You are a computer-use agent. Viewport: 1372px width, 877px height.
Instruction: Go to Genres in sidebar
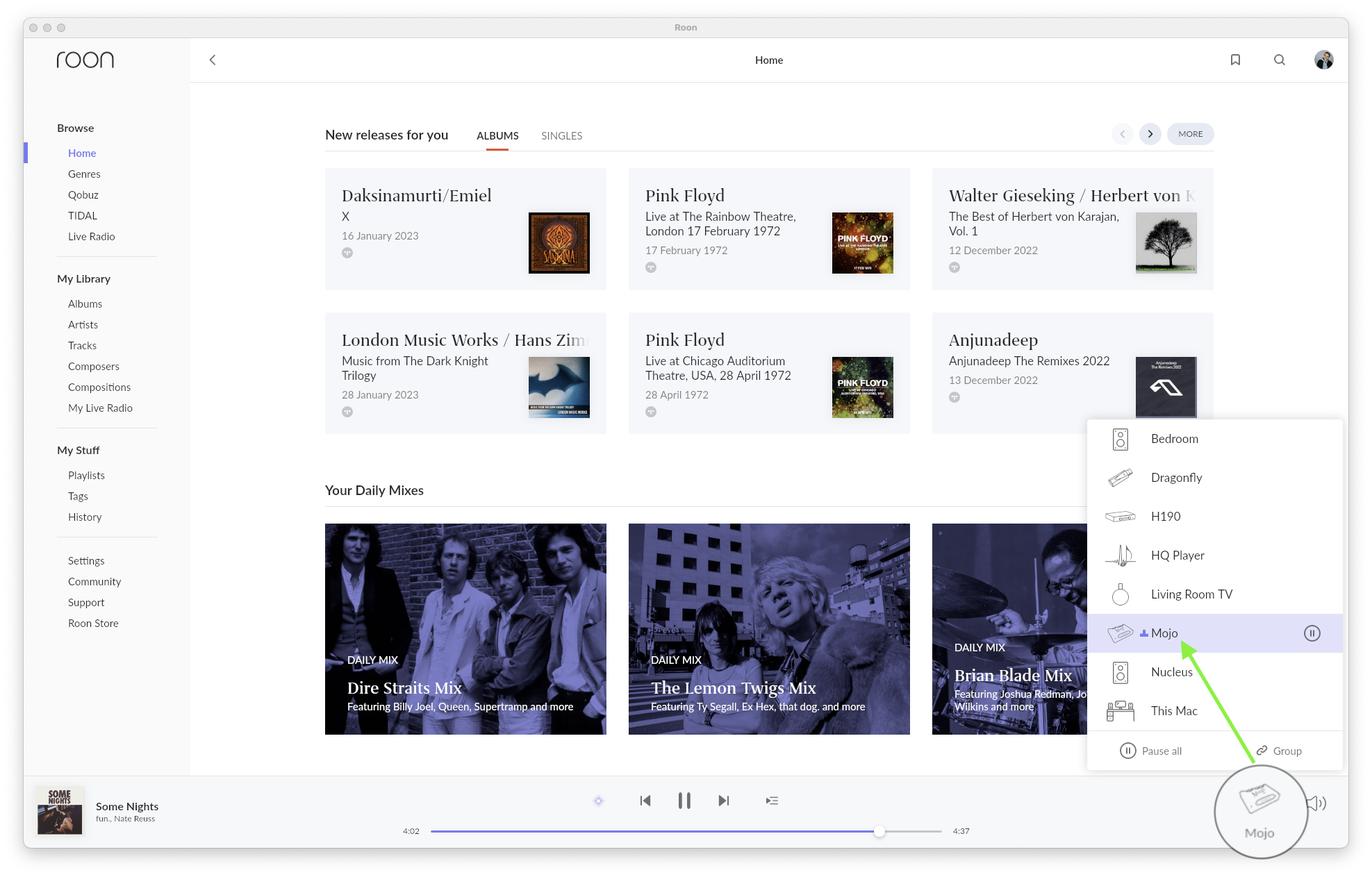(84, 174)
